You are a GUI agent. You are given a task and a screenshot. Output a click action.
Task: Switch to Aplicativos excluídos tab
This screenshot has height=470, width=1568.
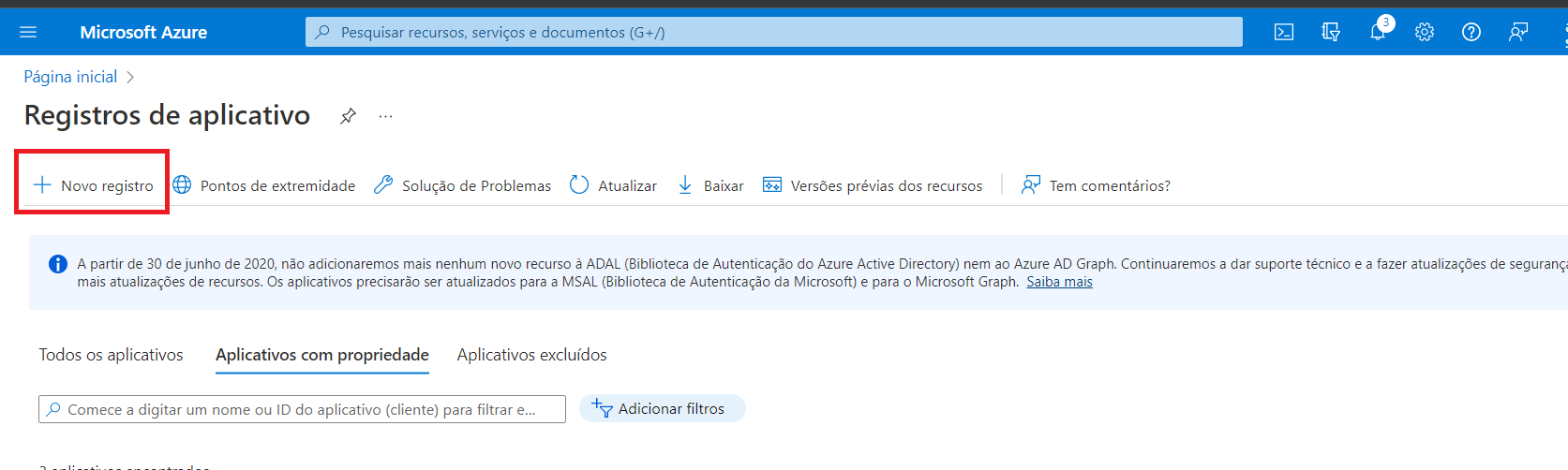pyautogui.click(x=531, y=355)
